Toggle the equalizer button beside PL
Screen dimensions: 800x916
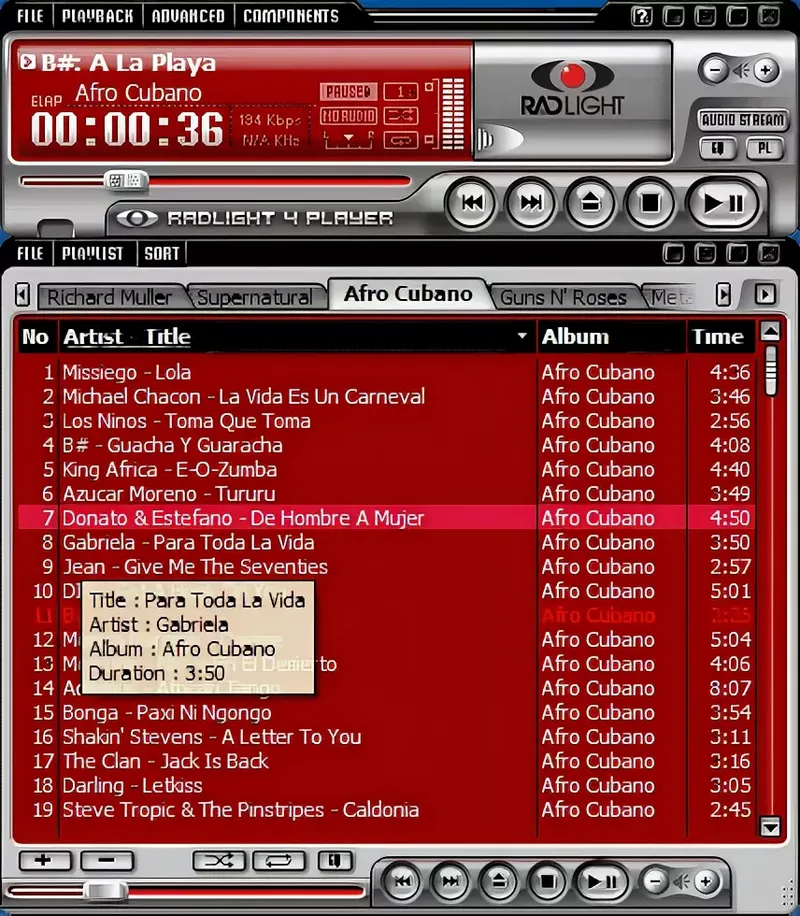click(x=718, y=148)
